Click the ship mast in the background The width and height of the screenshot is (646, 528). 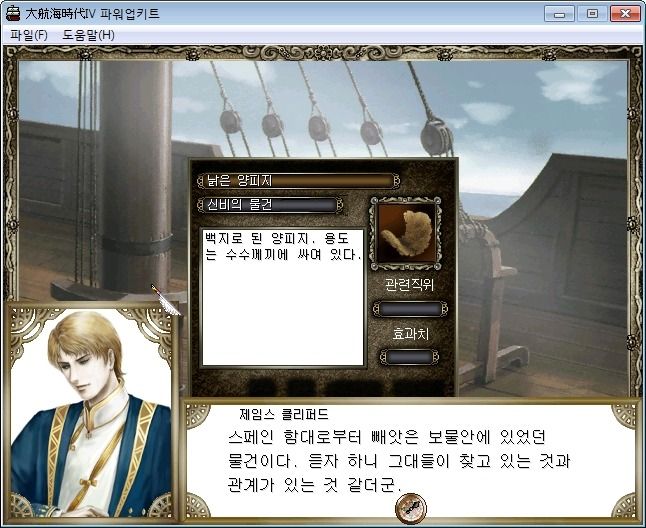tap(136, 173)
